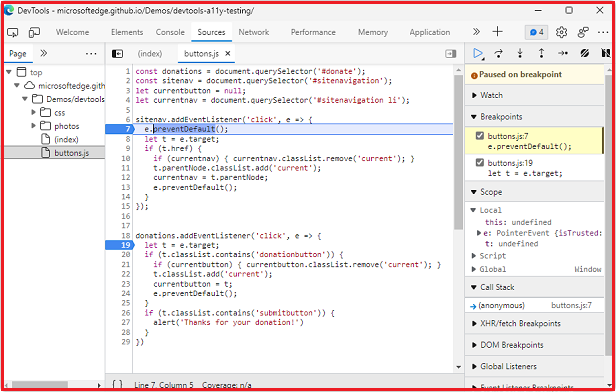Click the plus icon to add tool
This screenshot has height=392, width=616.
pos(497,31)
